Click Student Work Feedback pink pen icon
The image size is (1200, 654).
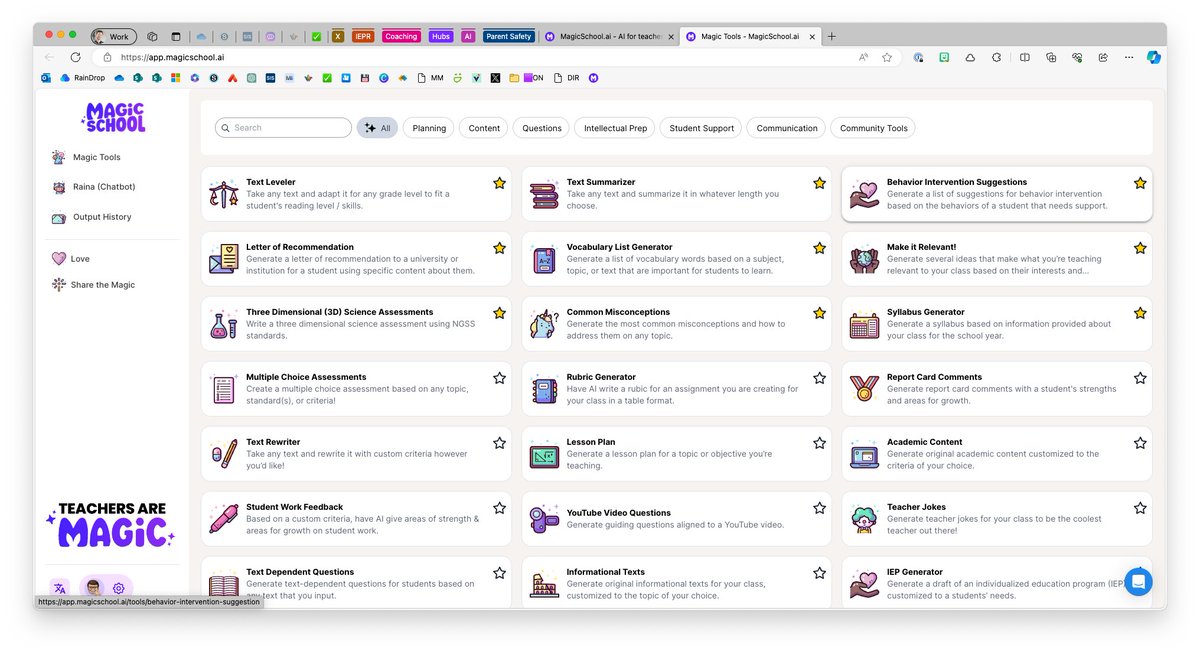(x=224, y=519)
